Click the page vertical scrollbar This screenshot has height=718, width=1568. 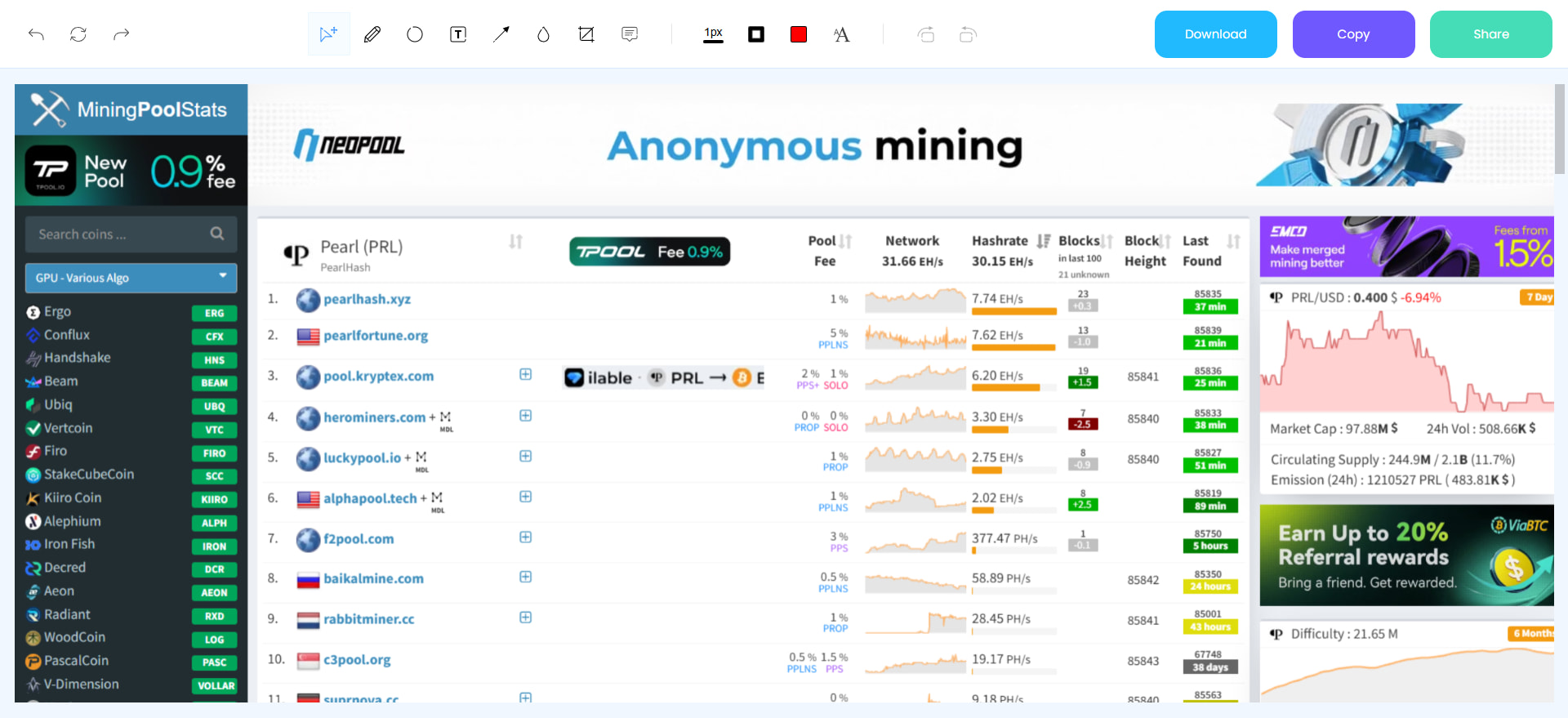pyautogui.click(x=1560, y=129)
